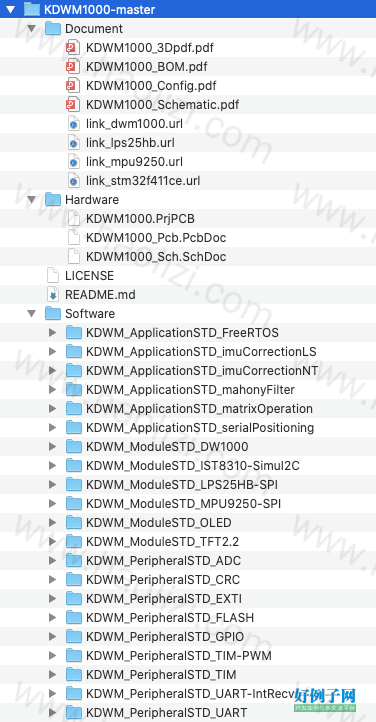The height and width of the screenshot is (722, 376).
Task: Expand KDWM_ApplicationSTD_imuCorrectionLS triangle
Action: tap(52, 351)
